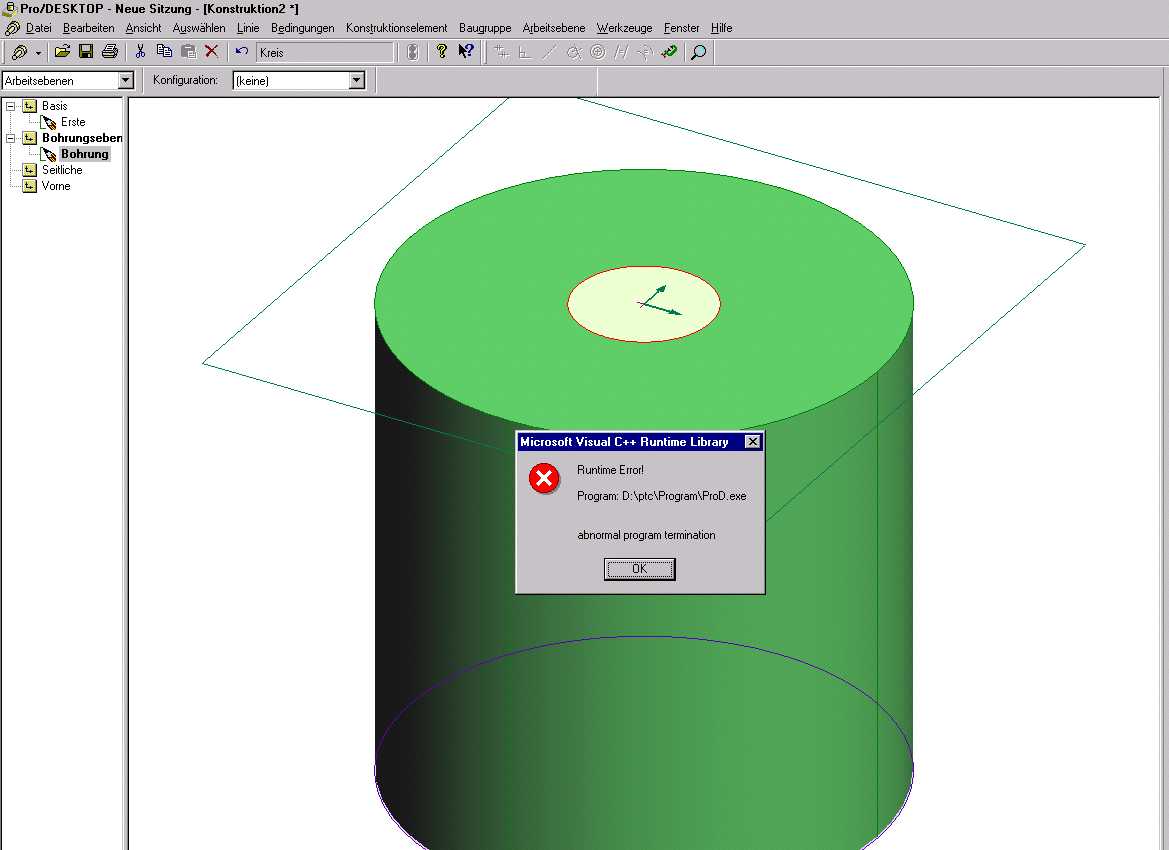Open the Baugruppe menu
The width and height of the screenshot is (1169, 850).
coord(485,28)
